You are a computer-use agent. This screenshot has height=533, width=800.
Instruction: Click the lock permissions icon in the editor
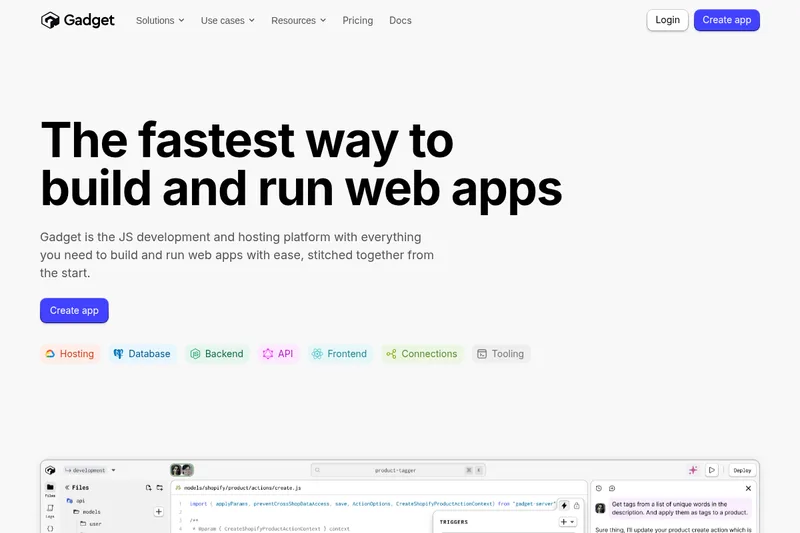(577, 505)
